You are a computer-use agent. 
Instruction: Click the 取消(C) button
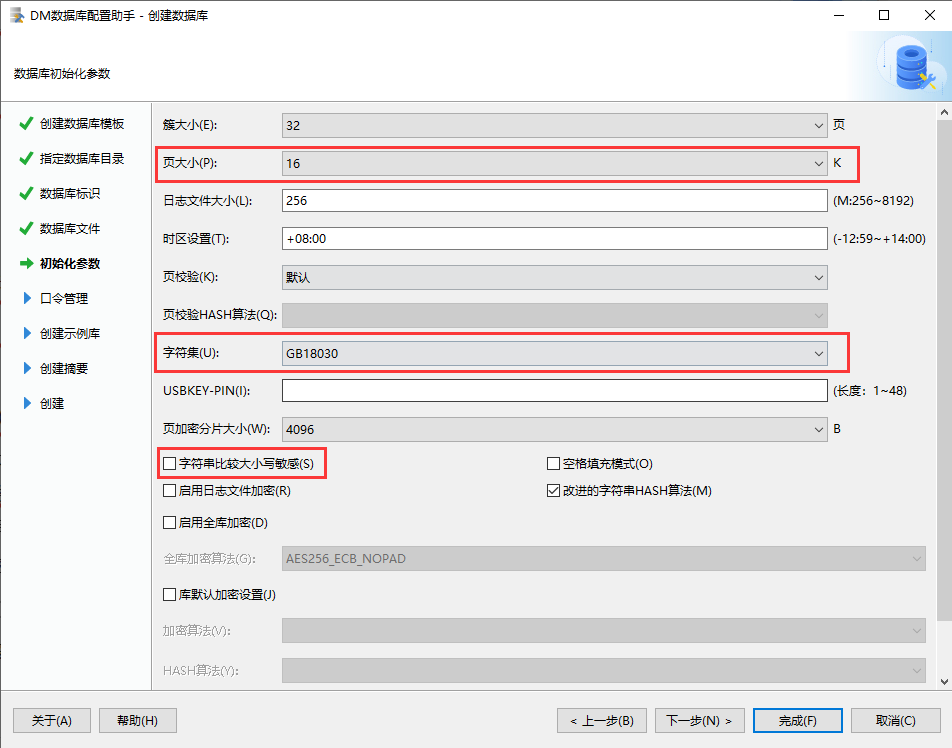[896, 721]
